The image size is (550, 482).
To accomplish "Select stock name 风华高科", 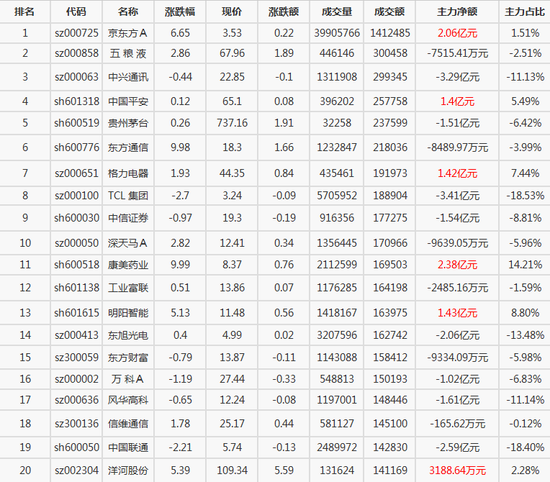I will click(128, 400).
